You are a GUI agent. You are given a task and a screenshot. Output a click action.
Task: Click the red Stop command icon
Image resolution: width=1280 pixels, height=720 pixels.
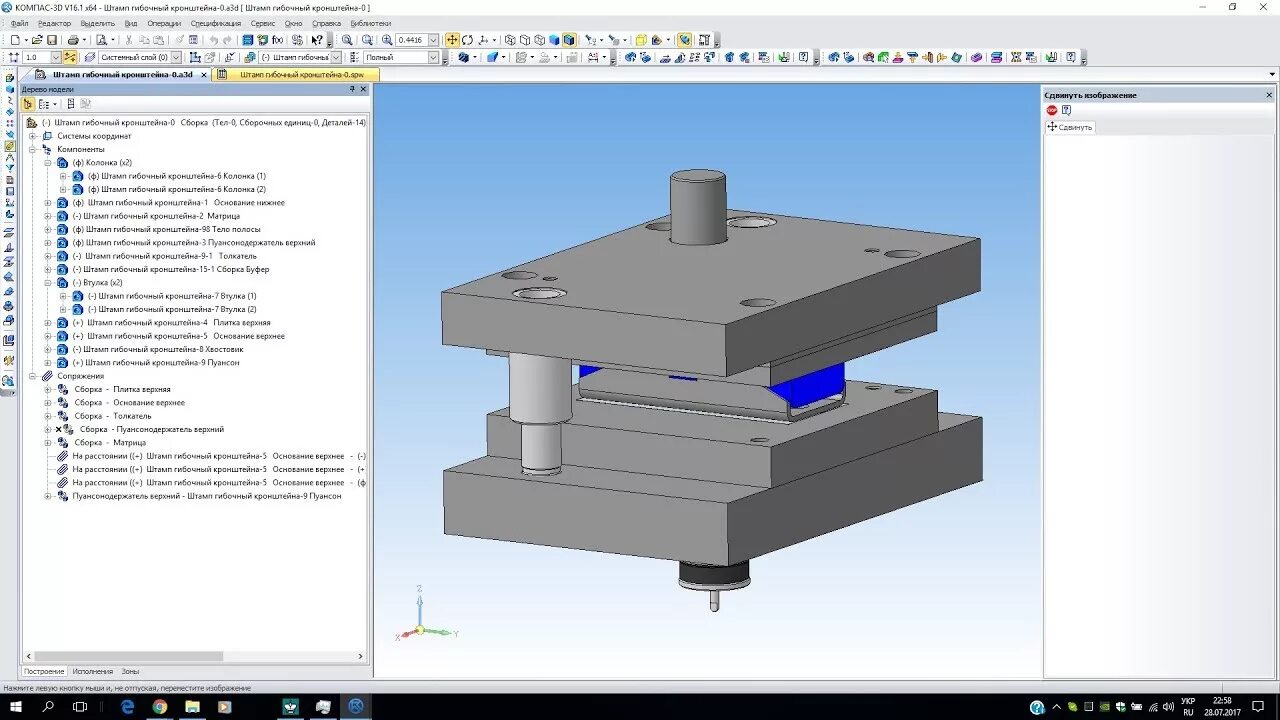(1052, 110)
